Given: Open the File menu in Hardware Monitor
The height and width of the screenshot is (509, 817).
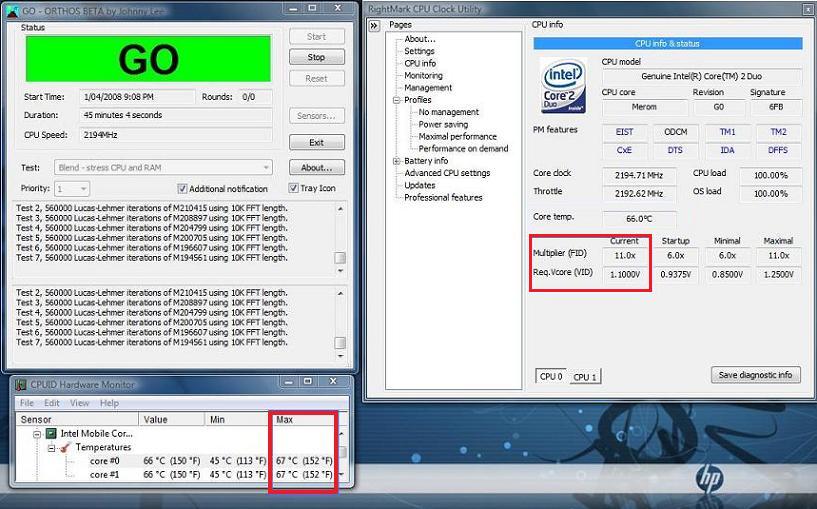Looking at the screenshot, I should tap(27, 403).
